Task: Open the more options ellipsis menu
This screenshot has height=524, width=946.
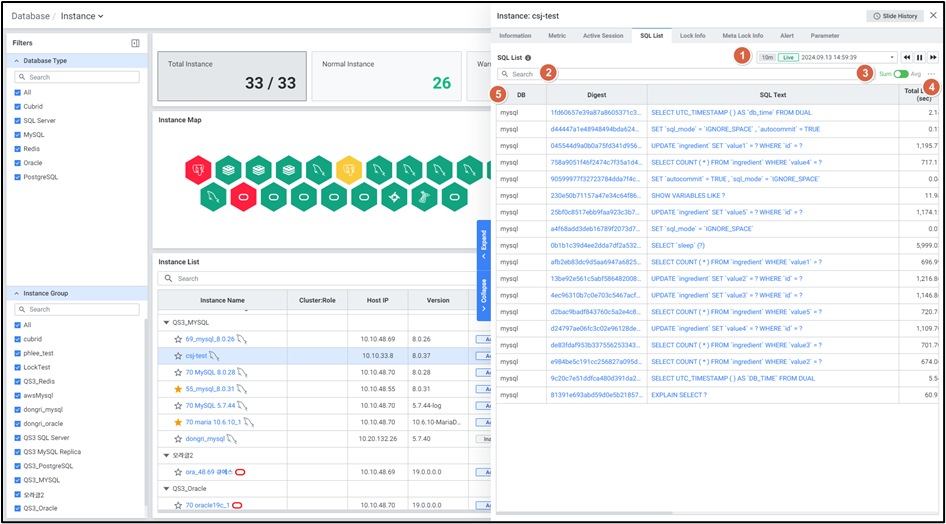Action: [x=932, y=74]
